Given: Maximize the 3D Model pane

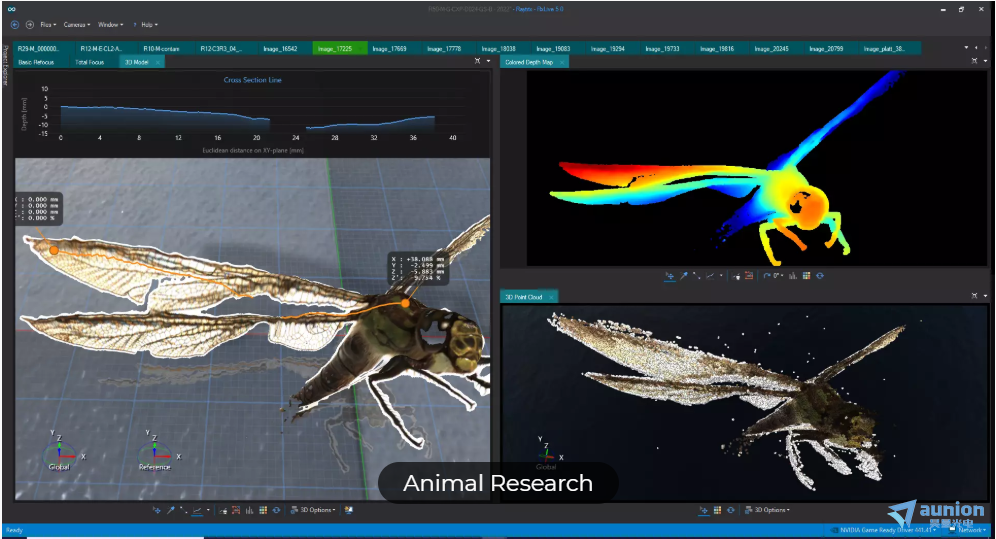Looking at the screenshot, I should coord(478,61).
